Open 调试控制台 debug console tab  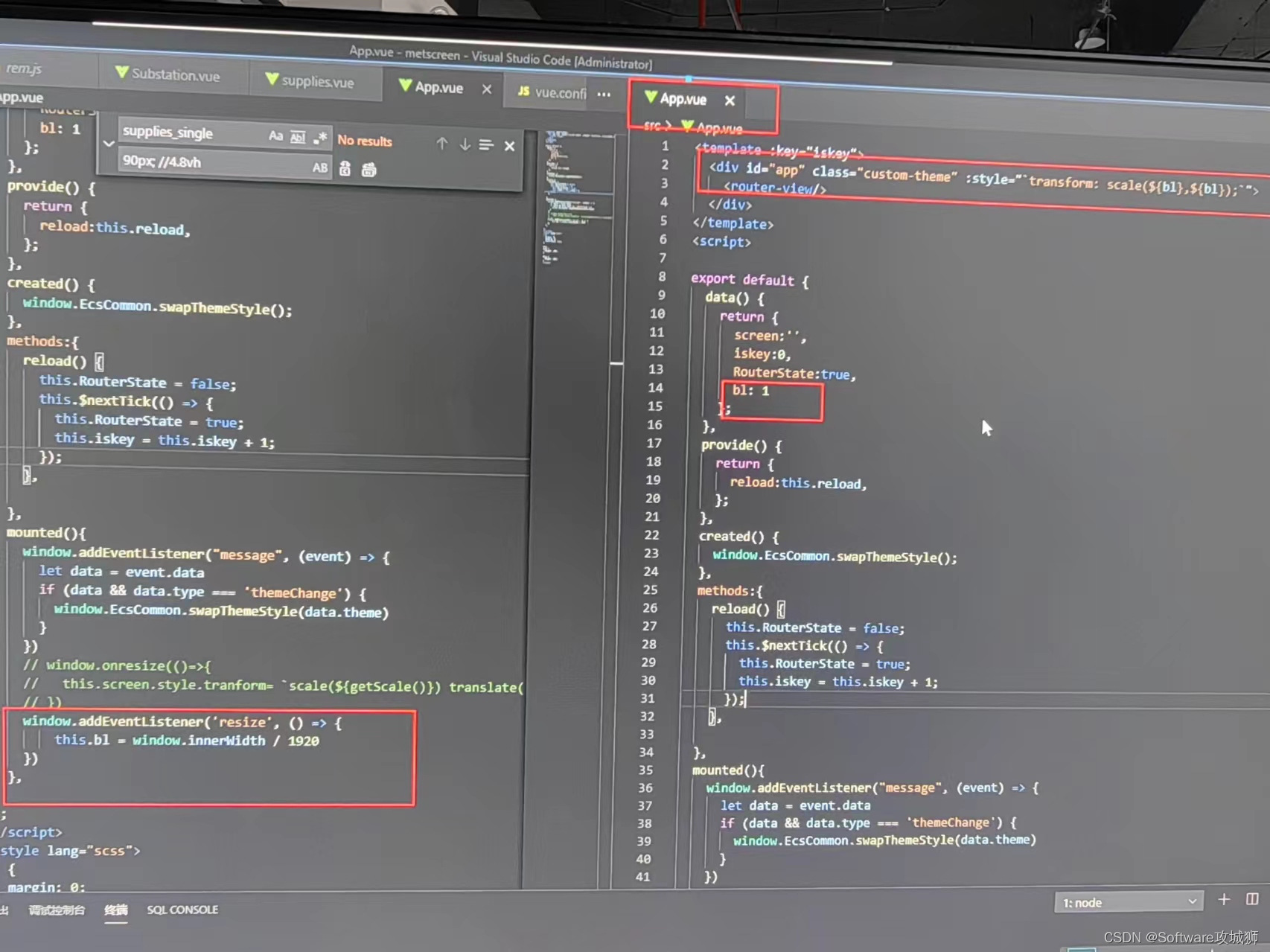(x=57, y=910)
